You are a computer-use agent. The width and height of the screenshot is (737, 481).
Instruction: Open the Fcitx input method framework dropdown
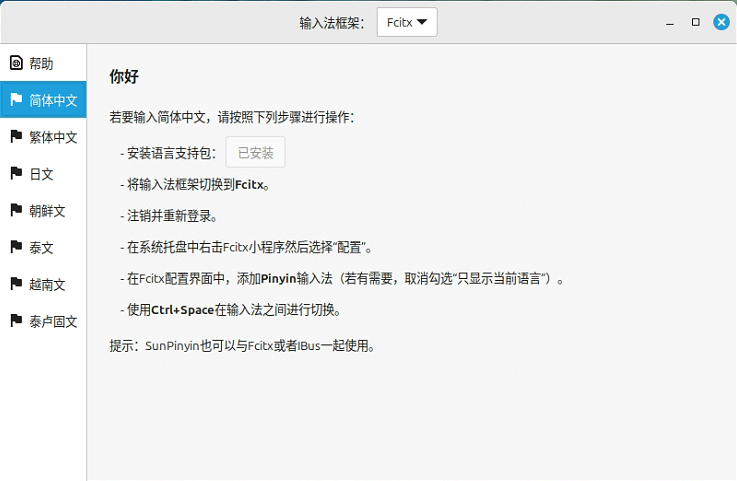pyautogui.click(x=406, y=22)
